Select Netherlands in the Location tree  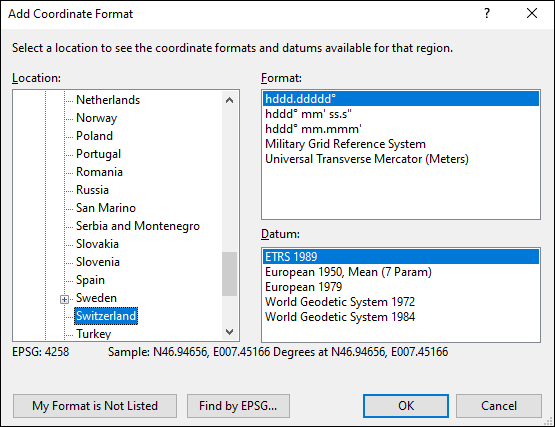108,100
